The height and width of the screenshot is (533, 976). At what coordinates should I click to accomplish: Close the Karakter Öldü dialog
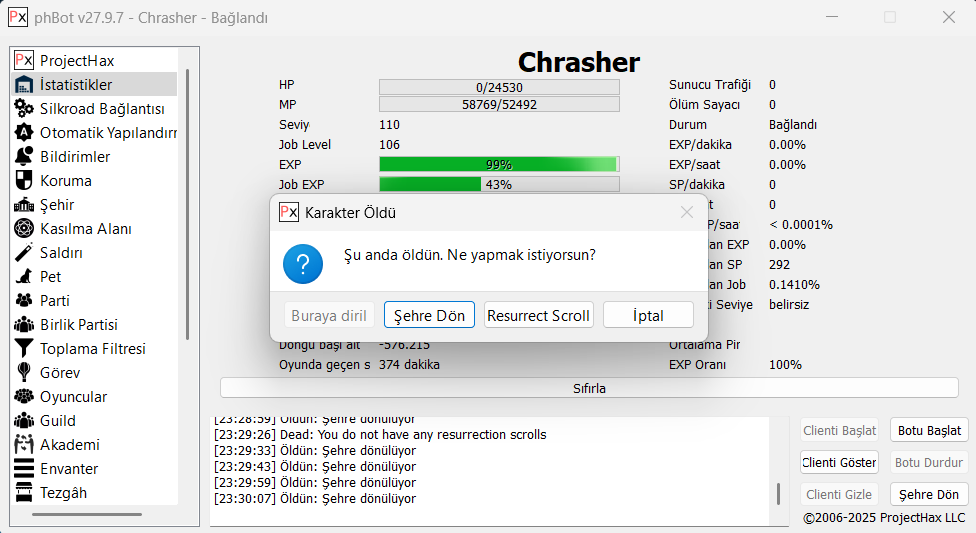pyautogui.click(x=687, y=212)
